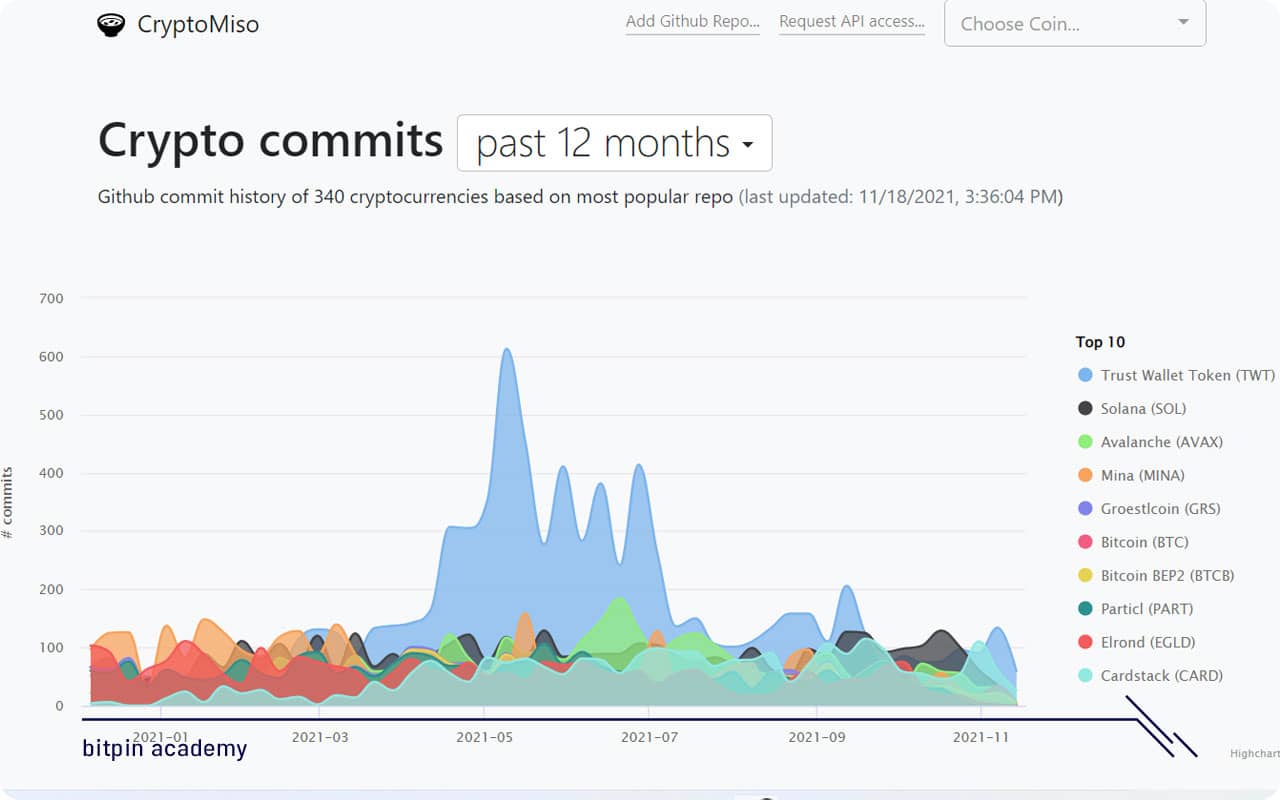Image resolution: width=1280 pixels, height=800 pixels.
Task: Toggle Solana (SOL) legend dot
Action: tap(1085, 408)
